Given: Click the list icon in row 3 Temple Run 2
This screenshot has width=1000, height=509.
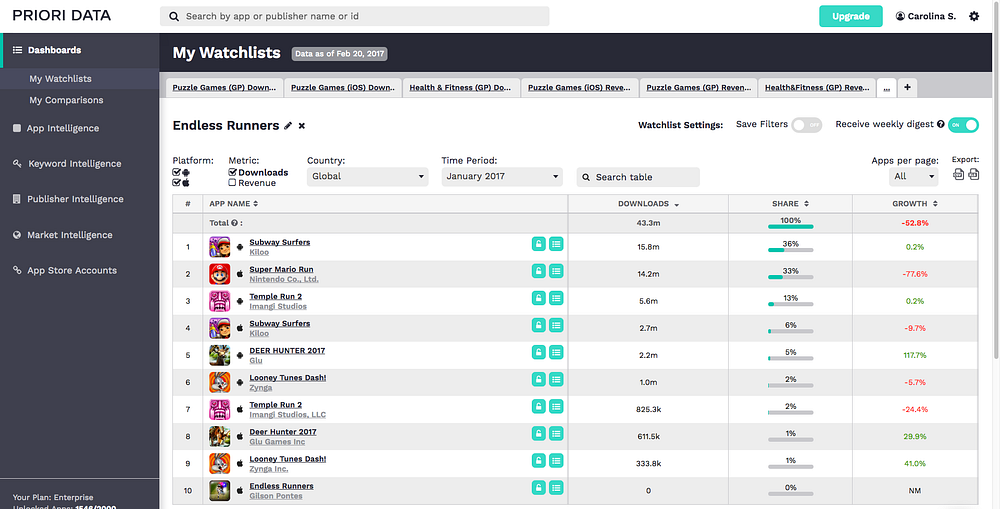Looking at the screenshot, I should (x=556, y=298).
